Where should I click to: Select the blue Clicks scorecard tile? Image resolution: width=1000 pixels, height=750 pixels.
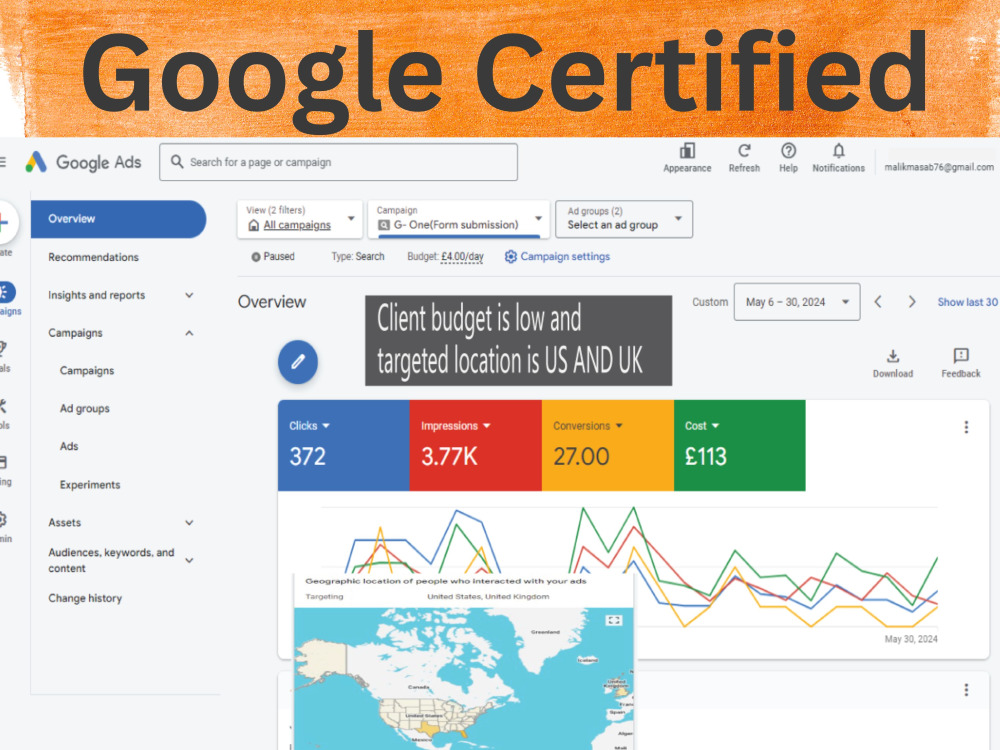click(344, 445)
